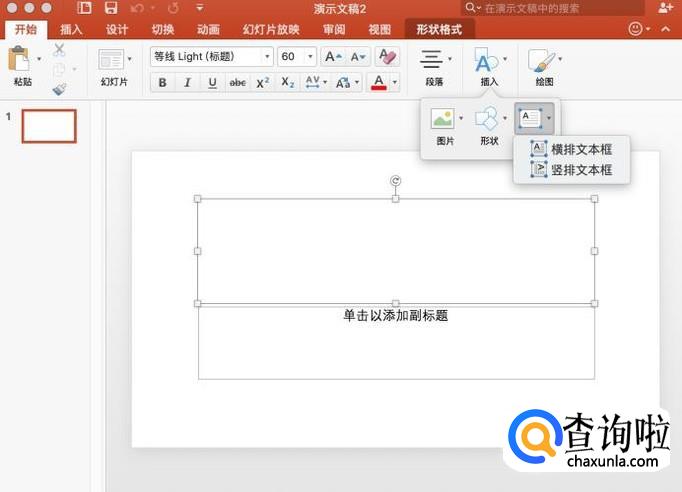This screenshot has width=682, height=492.
Task: Click the top-left title placeholder resize handle
Action: coord(197,199)
